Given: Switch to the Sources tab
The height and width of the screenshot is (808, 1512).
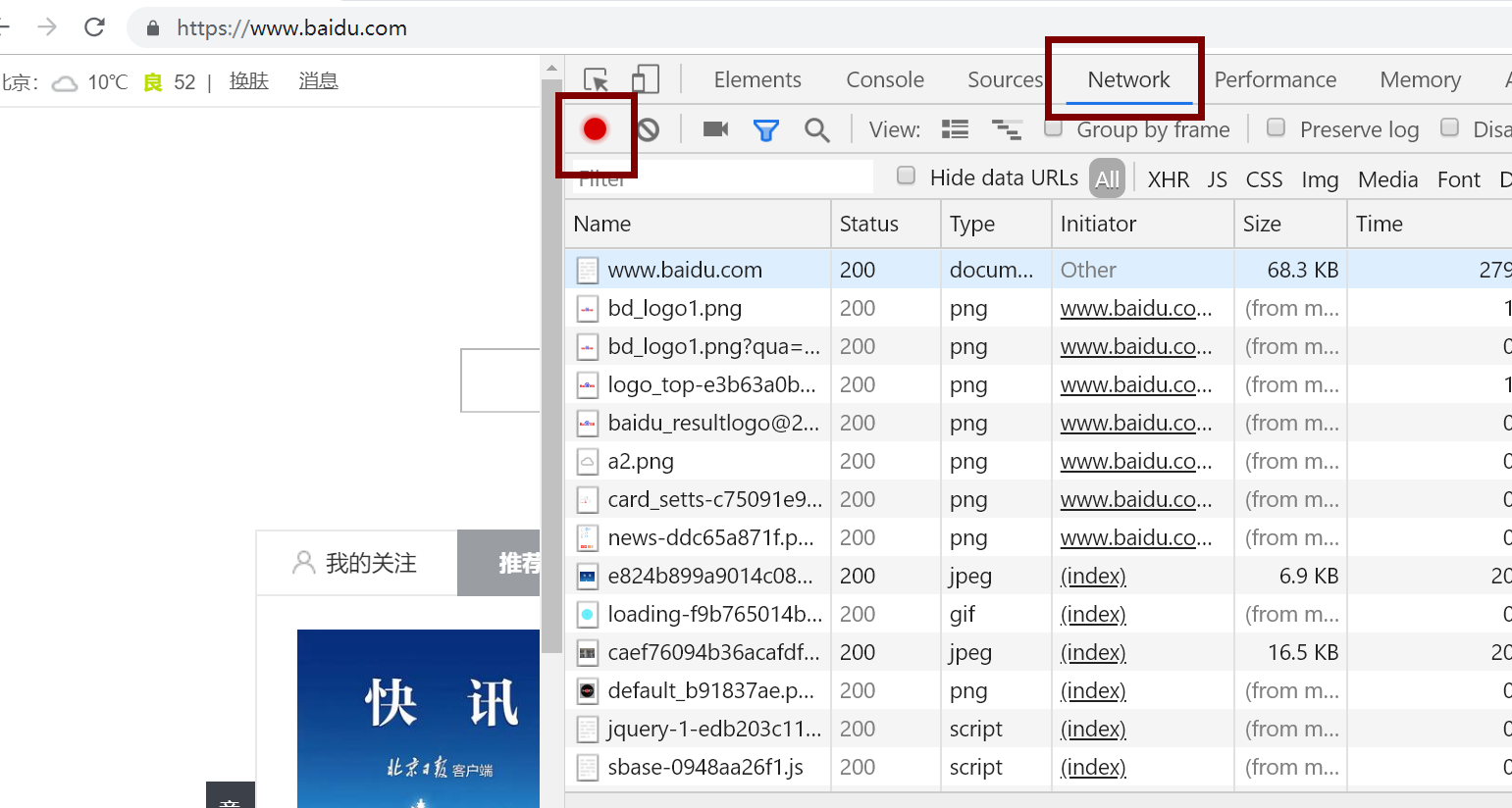Looking at the screenshot, I should tap(1005, 79).
